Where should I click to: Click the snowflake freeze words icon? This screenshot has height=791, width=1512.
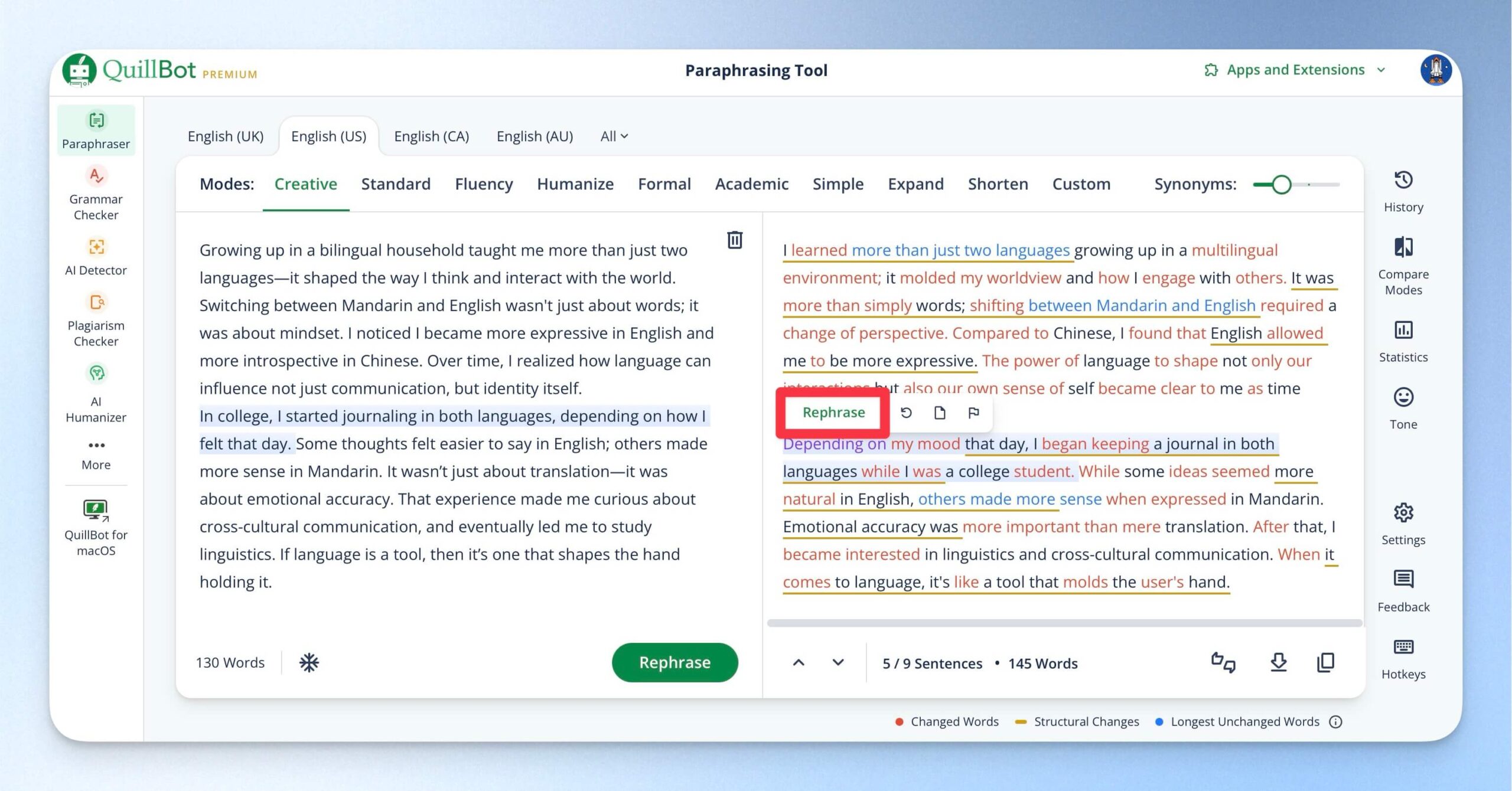click(x=309, y=662)
